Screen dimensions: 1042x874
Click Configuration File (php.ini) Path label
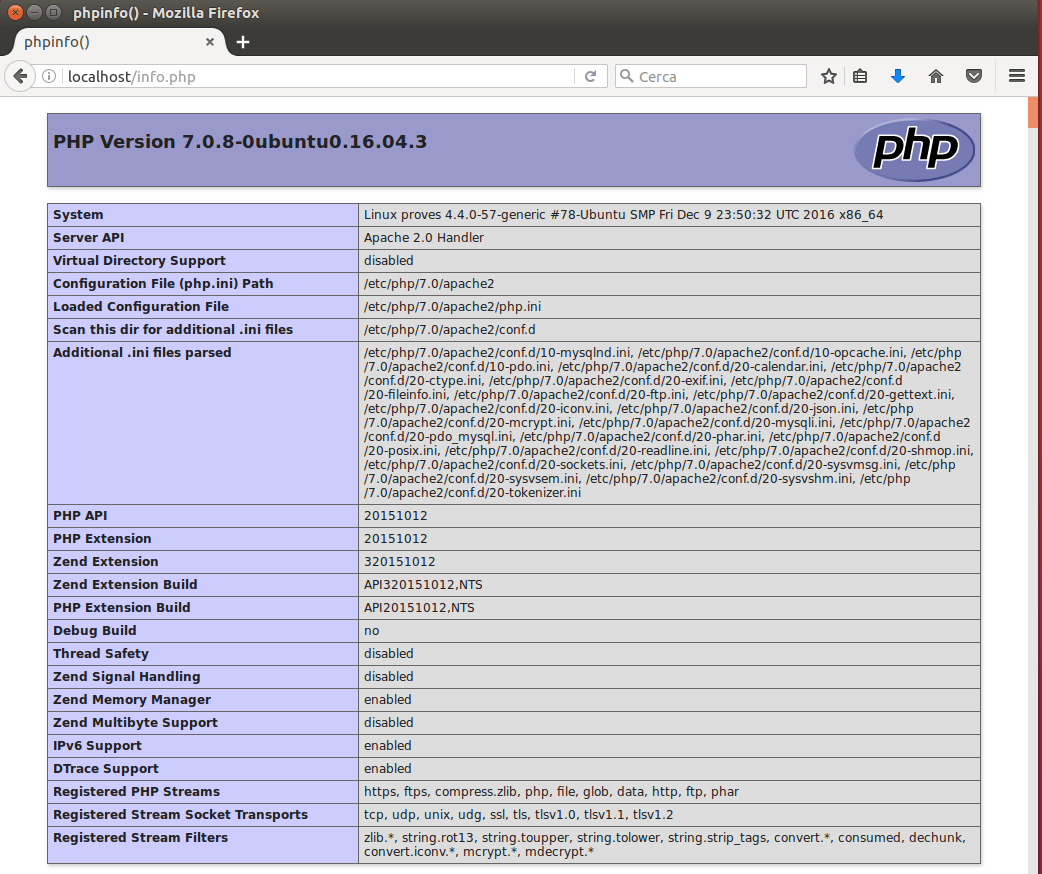coord(163,283)
